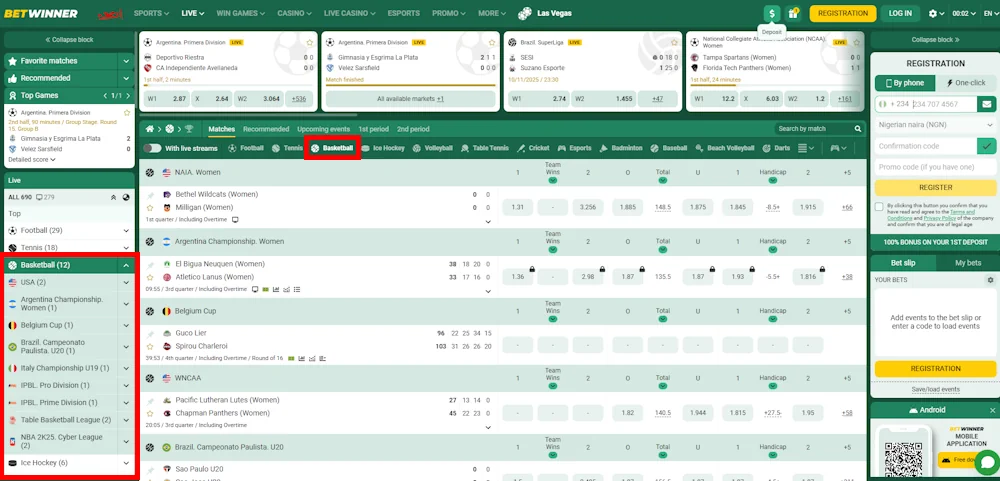Viewport: 1000px width, 481px height.
Task: Favorite the SESI vs Suzano Esporte card star
Action: click(675, 43)
